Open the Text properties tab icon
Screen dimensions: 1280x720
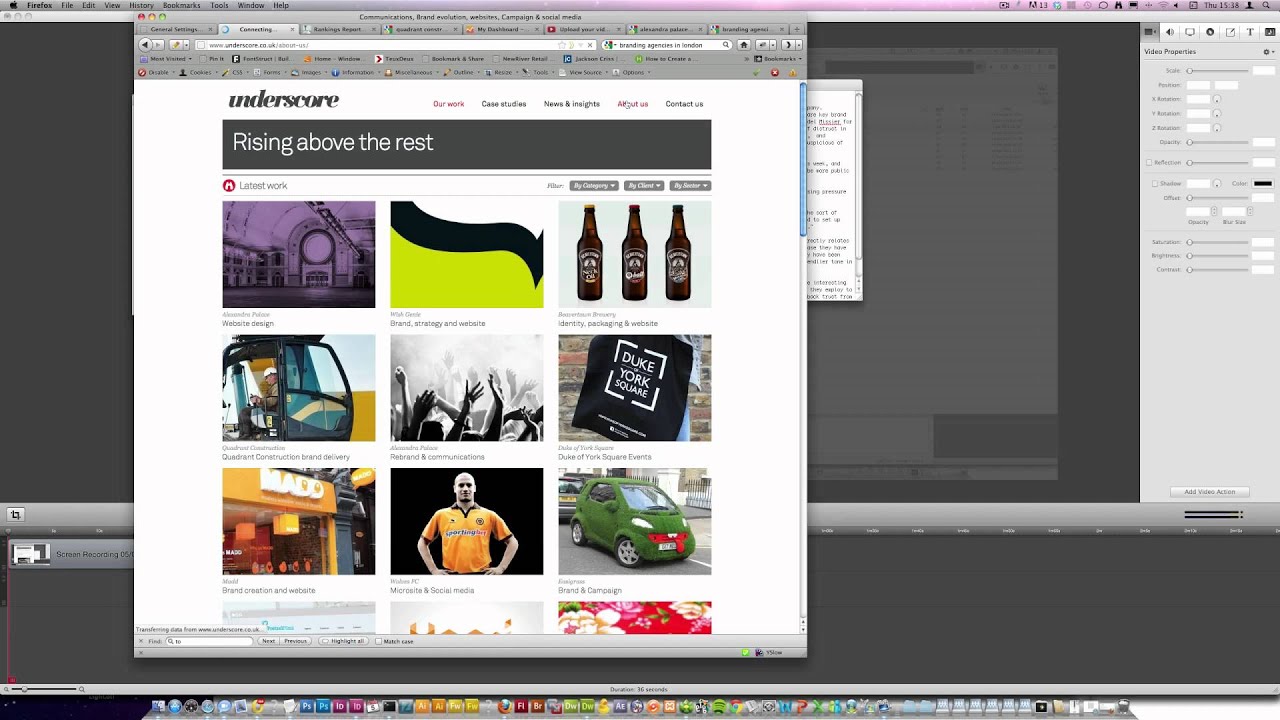(x=1250, y=32)
